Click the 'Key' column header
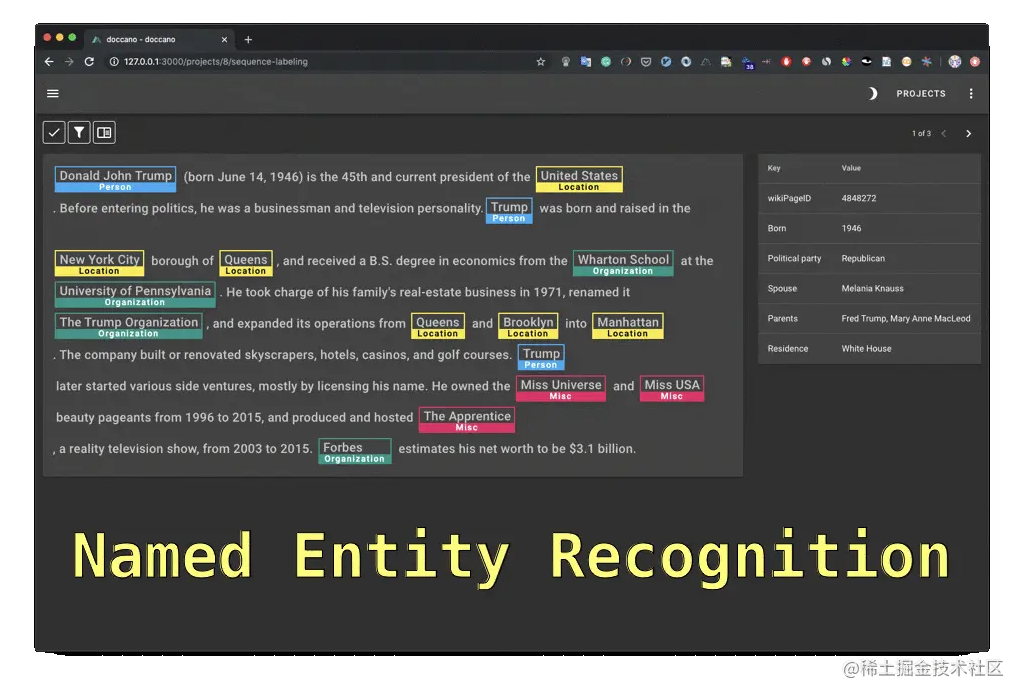 coord(774,168)
